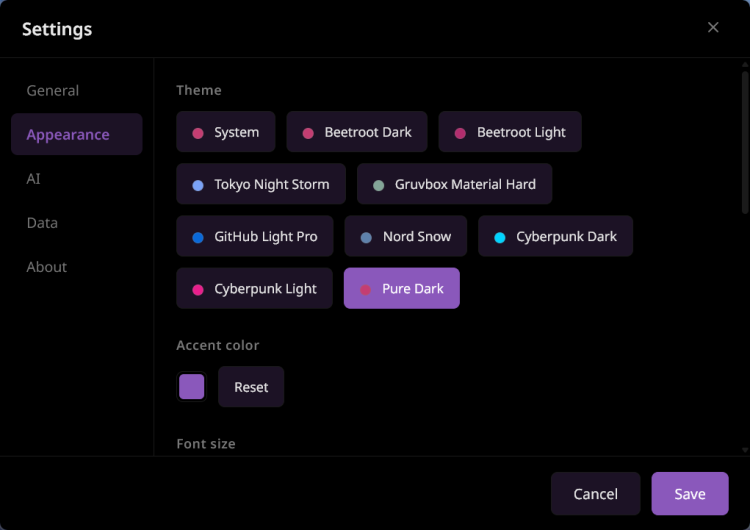
Task: Choose the Nord Snow theme
Action: coord(405,236)
